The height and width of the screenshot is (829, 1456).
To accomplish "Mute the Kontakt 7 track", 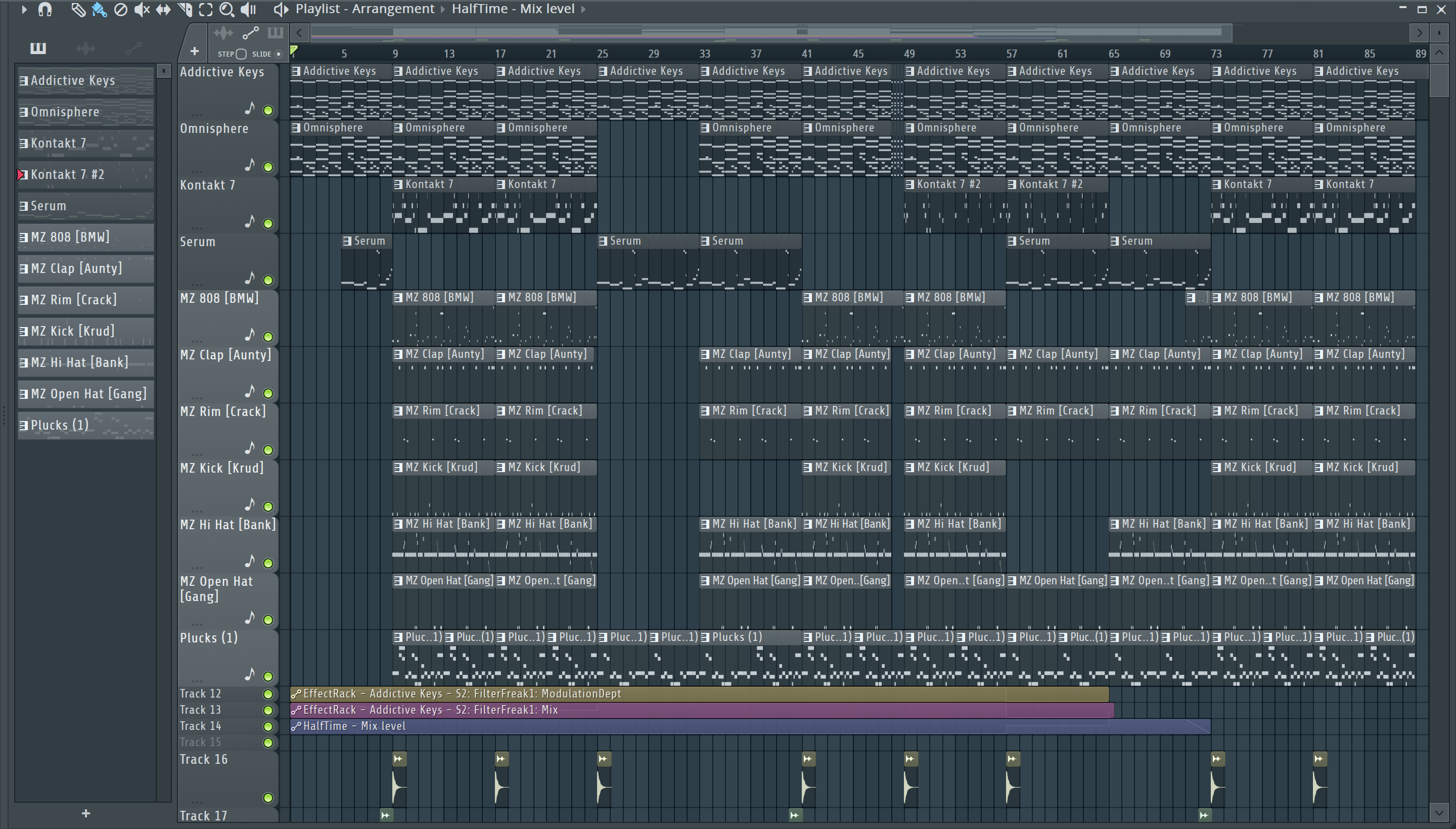I will click(268, 223).
